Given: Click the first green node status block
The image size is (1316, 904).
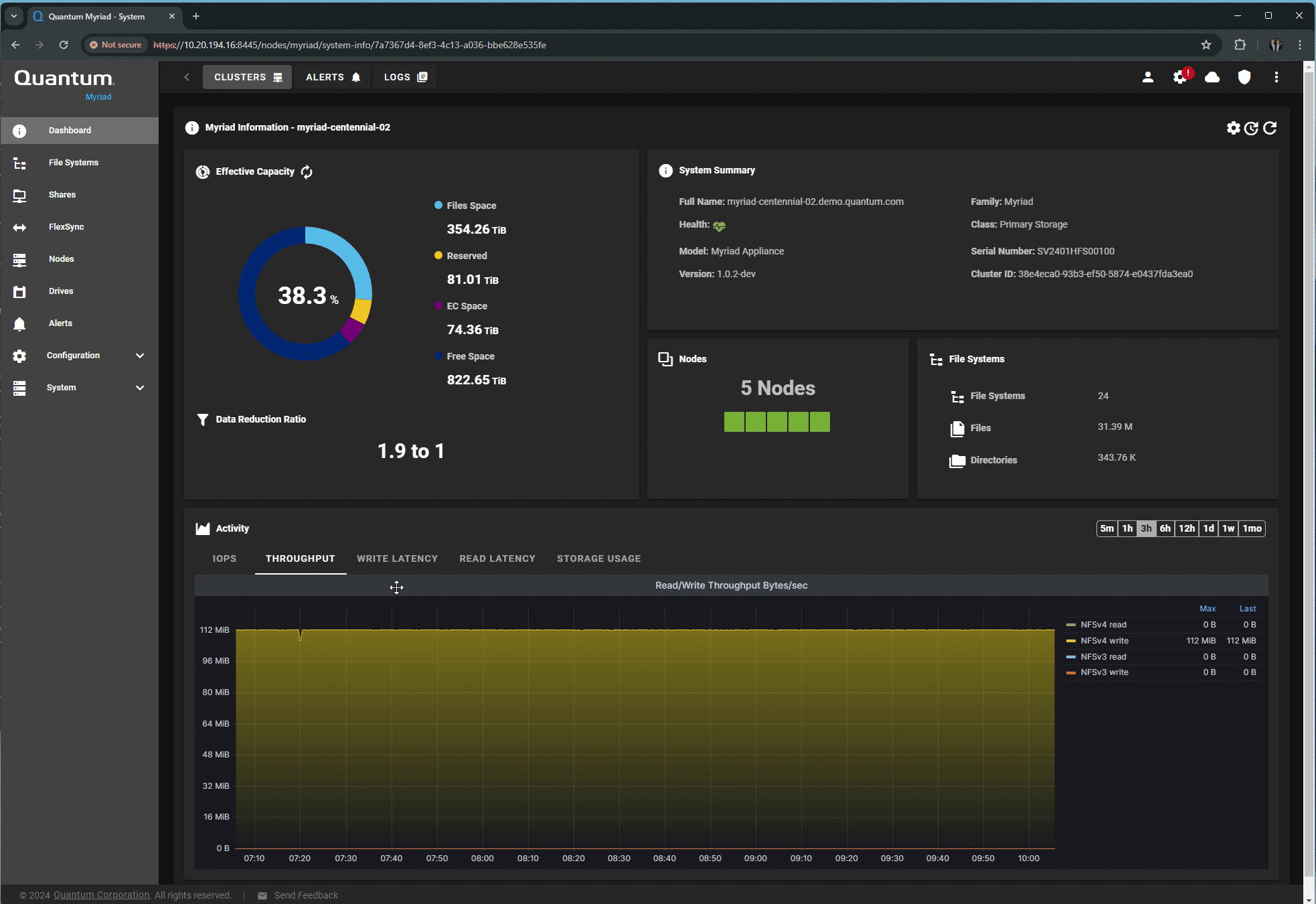Looking at the screenshot, I should [x=734, y=423].
